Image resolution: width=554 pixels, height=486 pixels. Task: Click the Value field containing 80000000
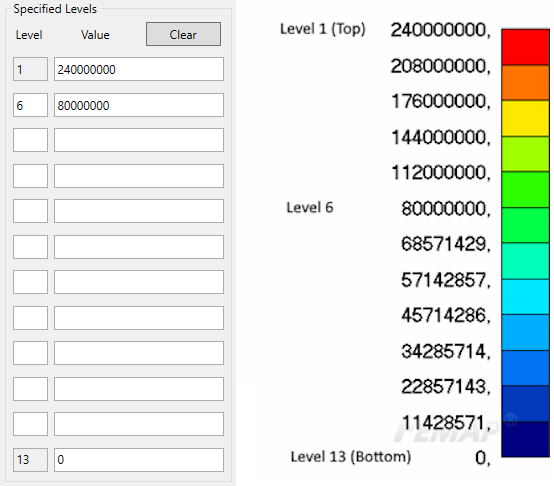pyautogui.click(x=139, y=105)
